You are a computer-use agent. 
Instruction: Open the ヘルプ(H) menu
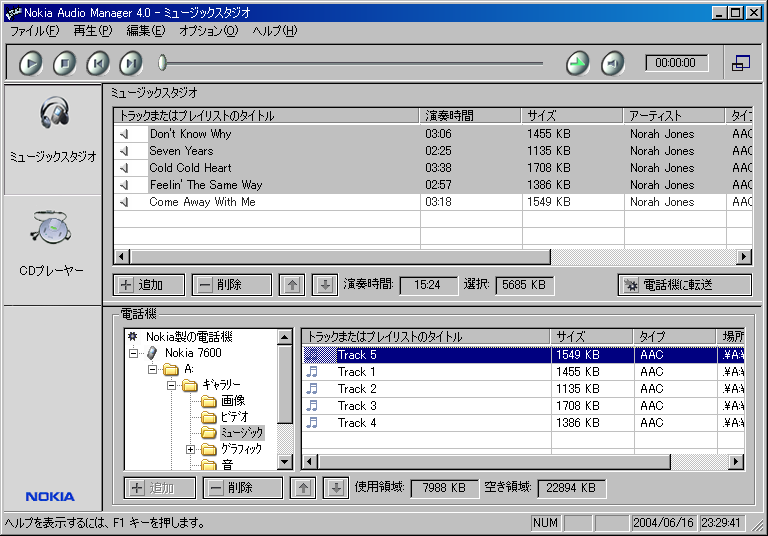coord(274,31)
